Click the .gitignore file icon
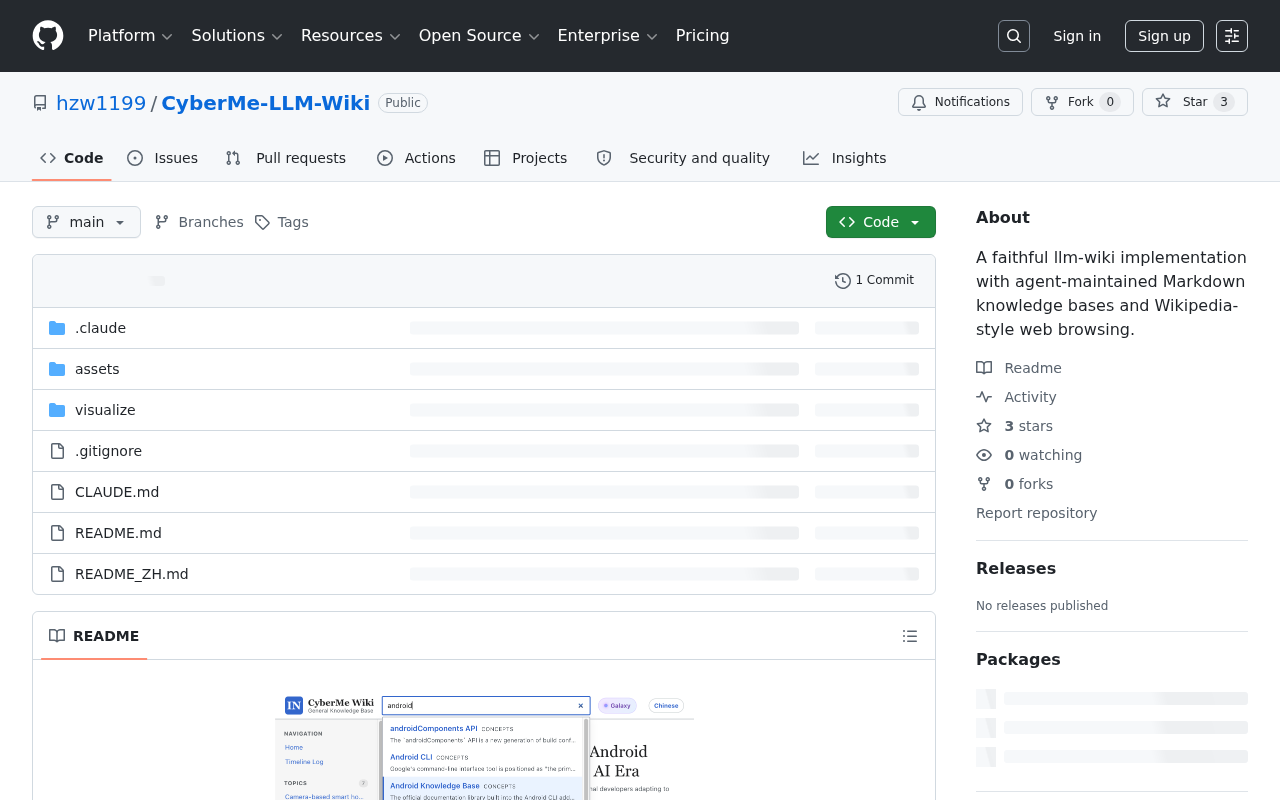The width and height of the screenshot is (1280, 800). (x=57, y=451)
